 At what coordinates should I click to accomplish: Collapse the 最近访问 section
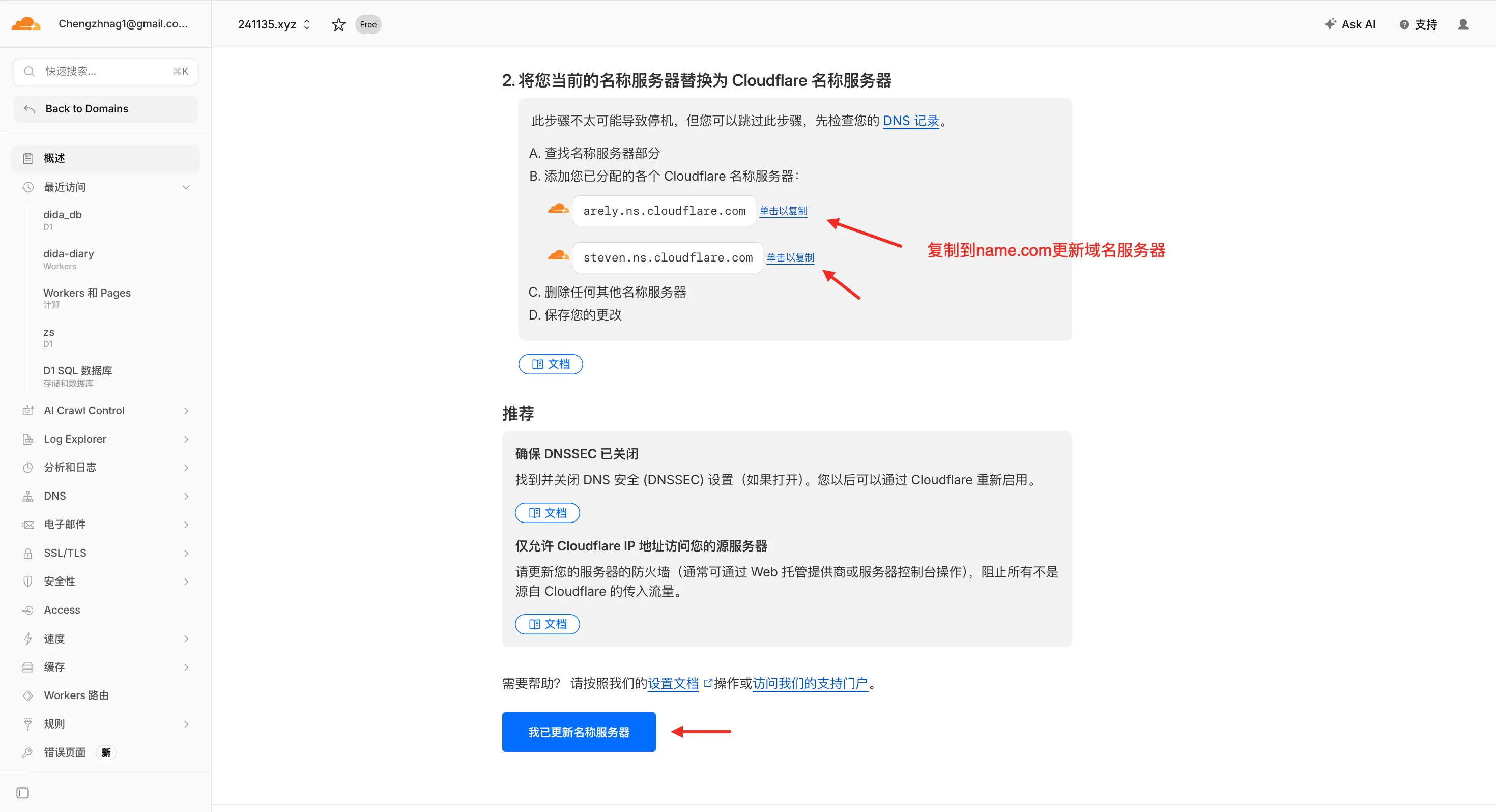point(186,187)
